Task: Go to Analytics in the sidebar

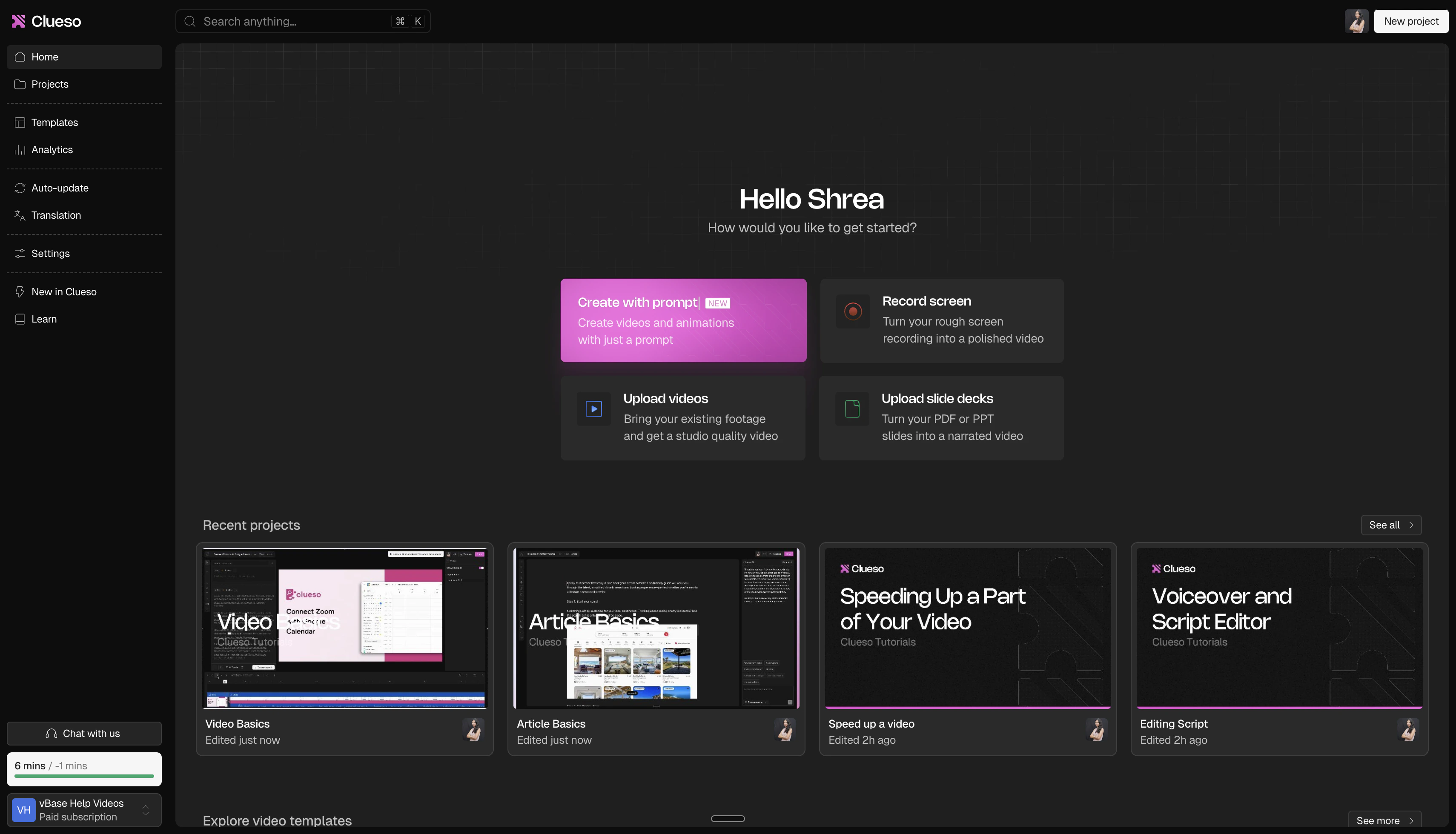Action: coord(52,149)
